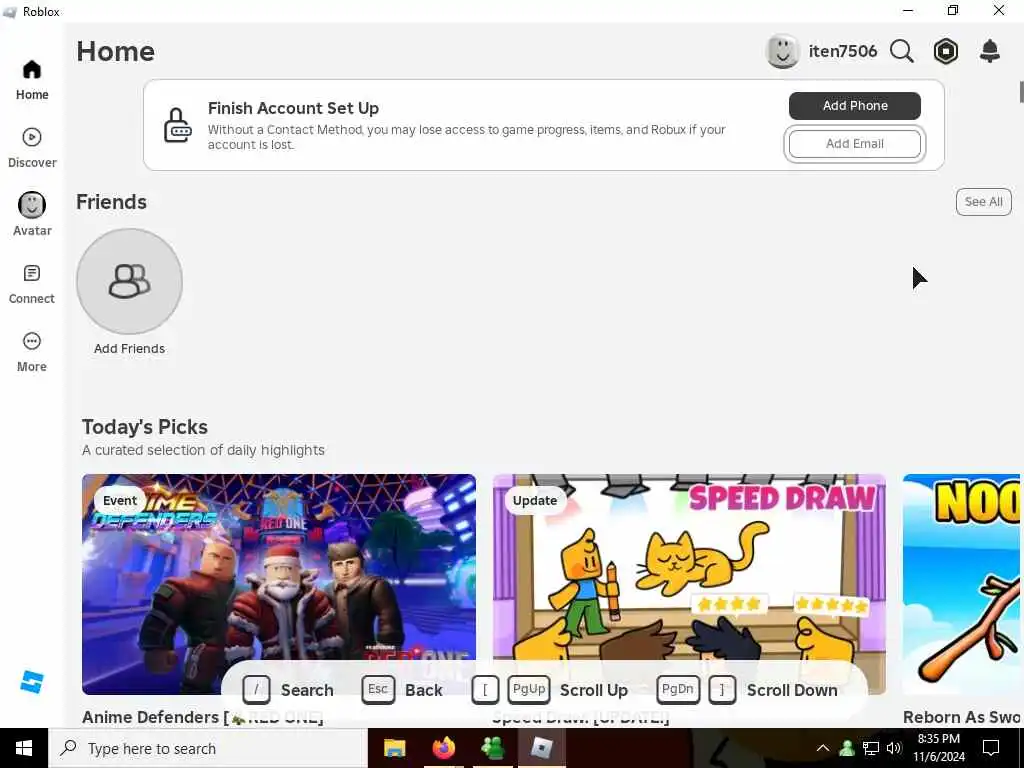Click the Today's Picks heading
Image resolution: width=1024 pixels, height=768 pixels.
click(145, 427)
